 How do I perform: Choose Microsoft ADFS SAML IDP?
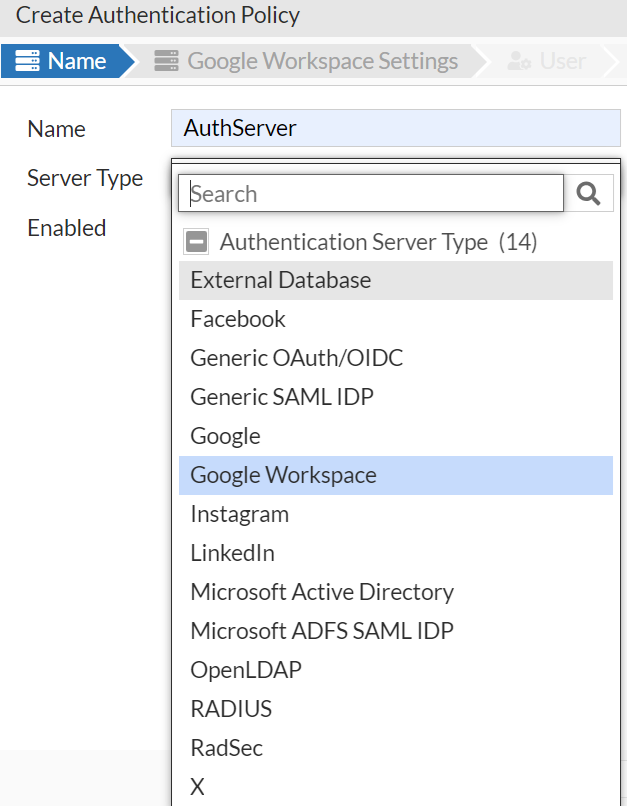point(321,630)
